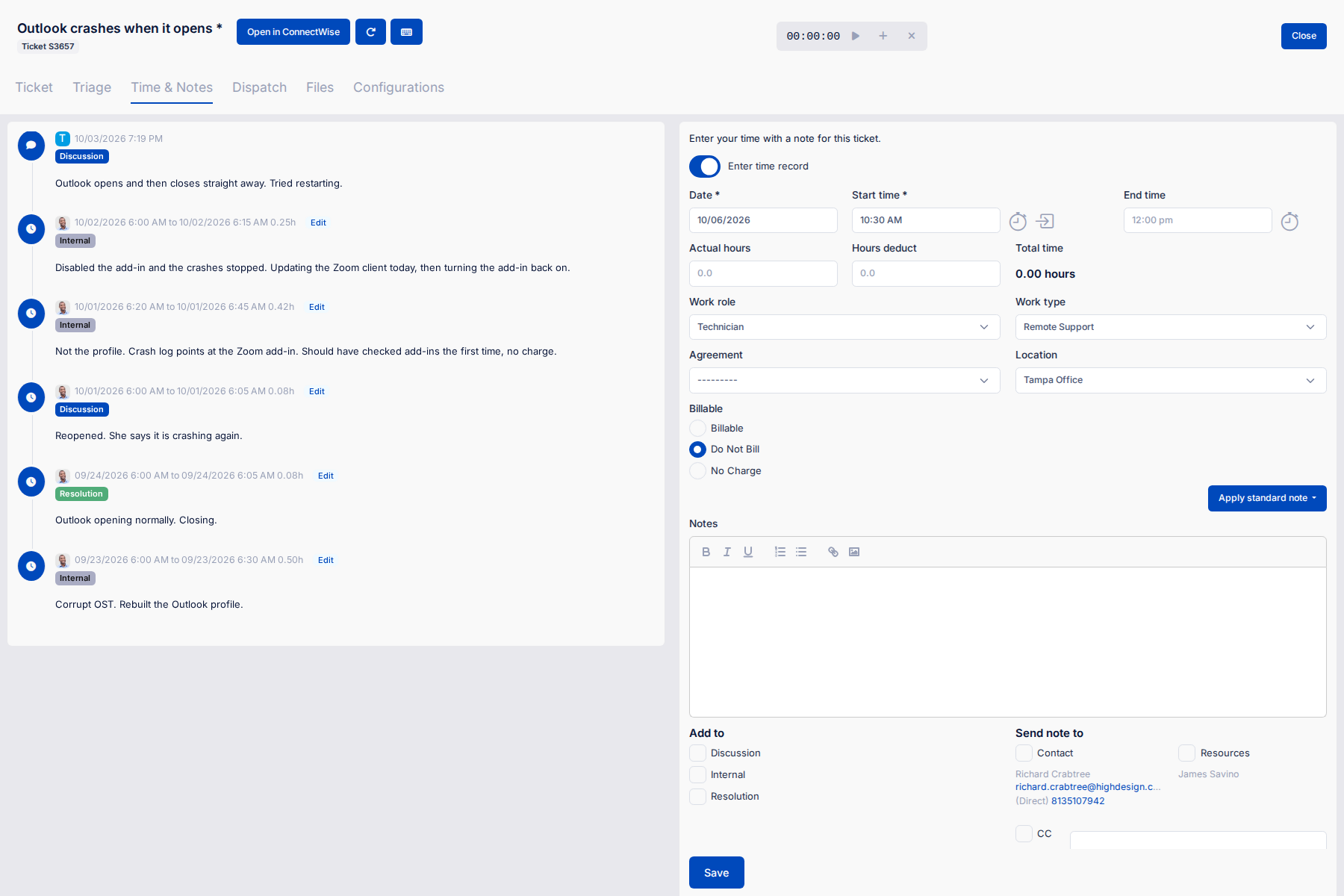The image size is (1344, 896).
Task: Insert a numbered list in Notes
Action: click(x=780, y=552)
